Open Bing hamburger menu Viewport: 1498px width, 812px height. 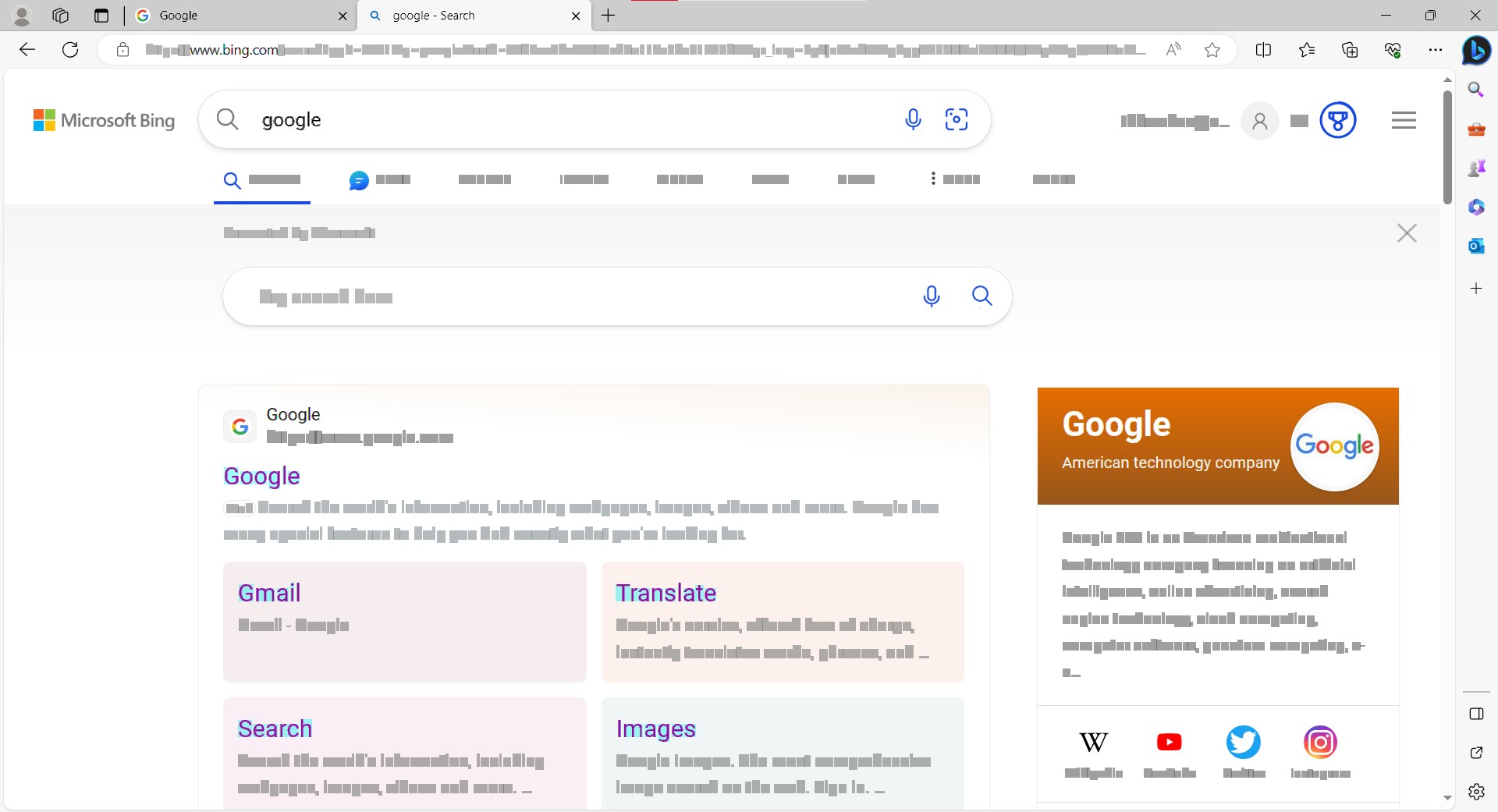pyautogui.click(x=1404, y=120)
